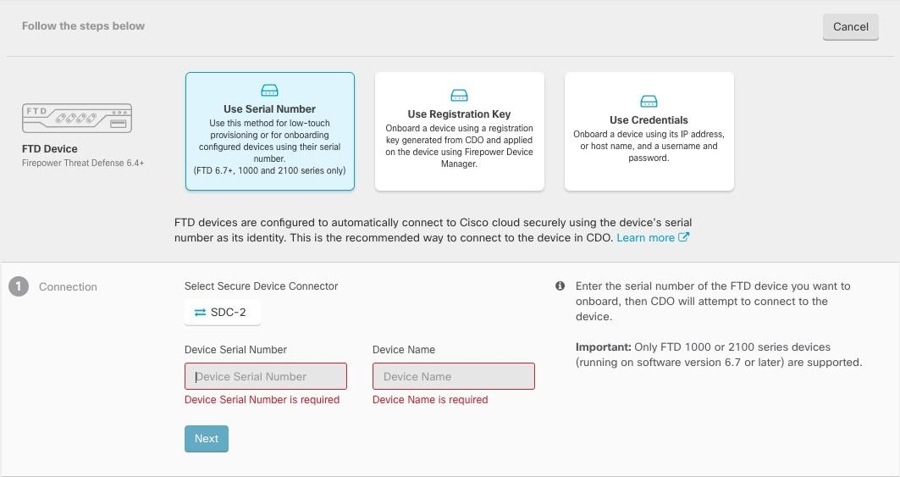Viewport: 900px width, 477px height.
Task: Click the 'Device Serial Number is required' error
Action: (x=262, y=400)
